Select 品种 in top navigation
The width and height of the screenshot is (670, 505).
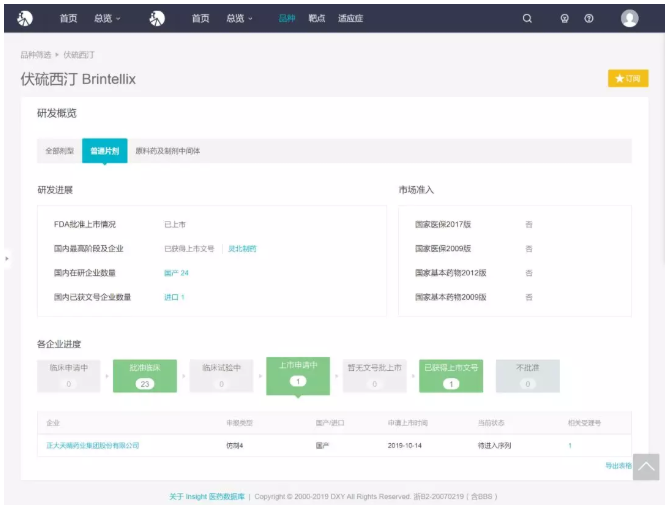287,18
